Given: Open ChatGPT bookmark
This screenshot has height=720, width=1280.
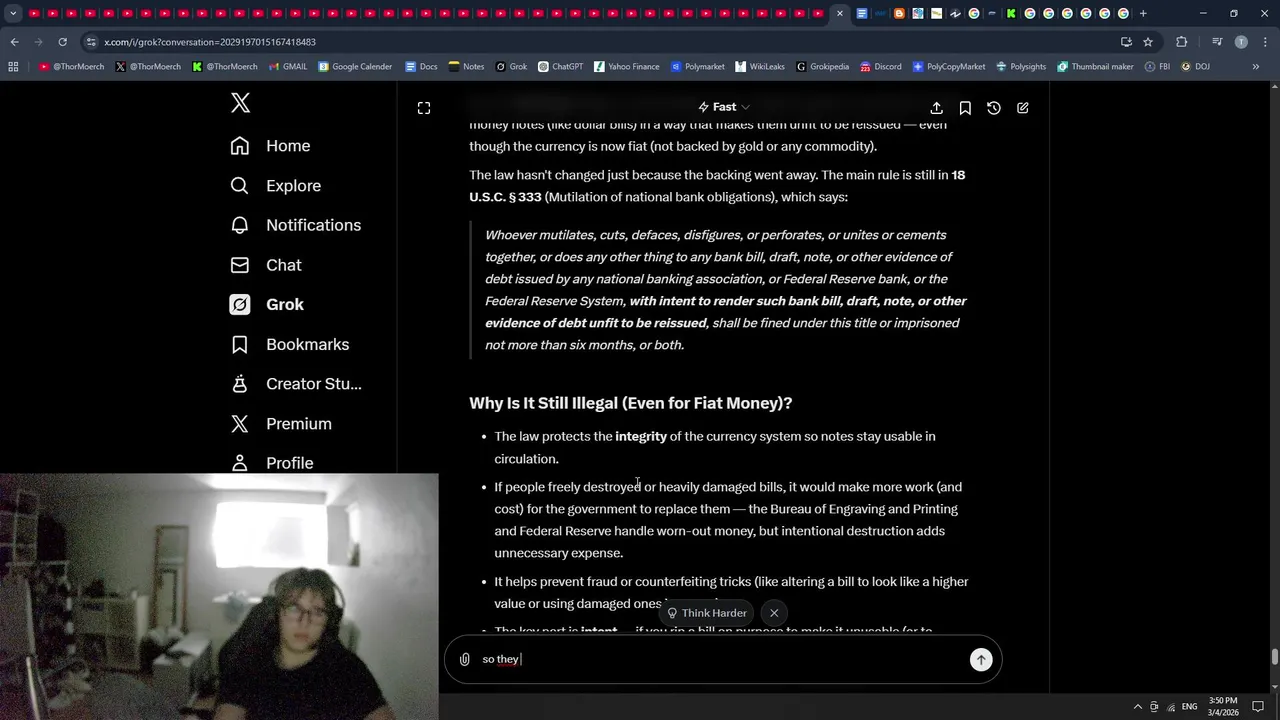Looking at the screenshot, I should [560, 67].
